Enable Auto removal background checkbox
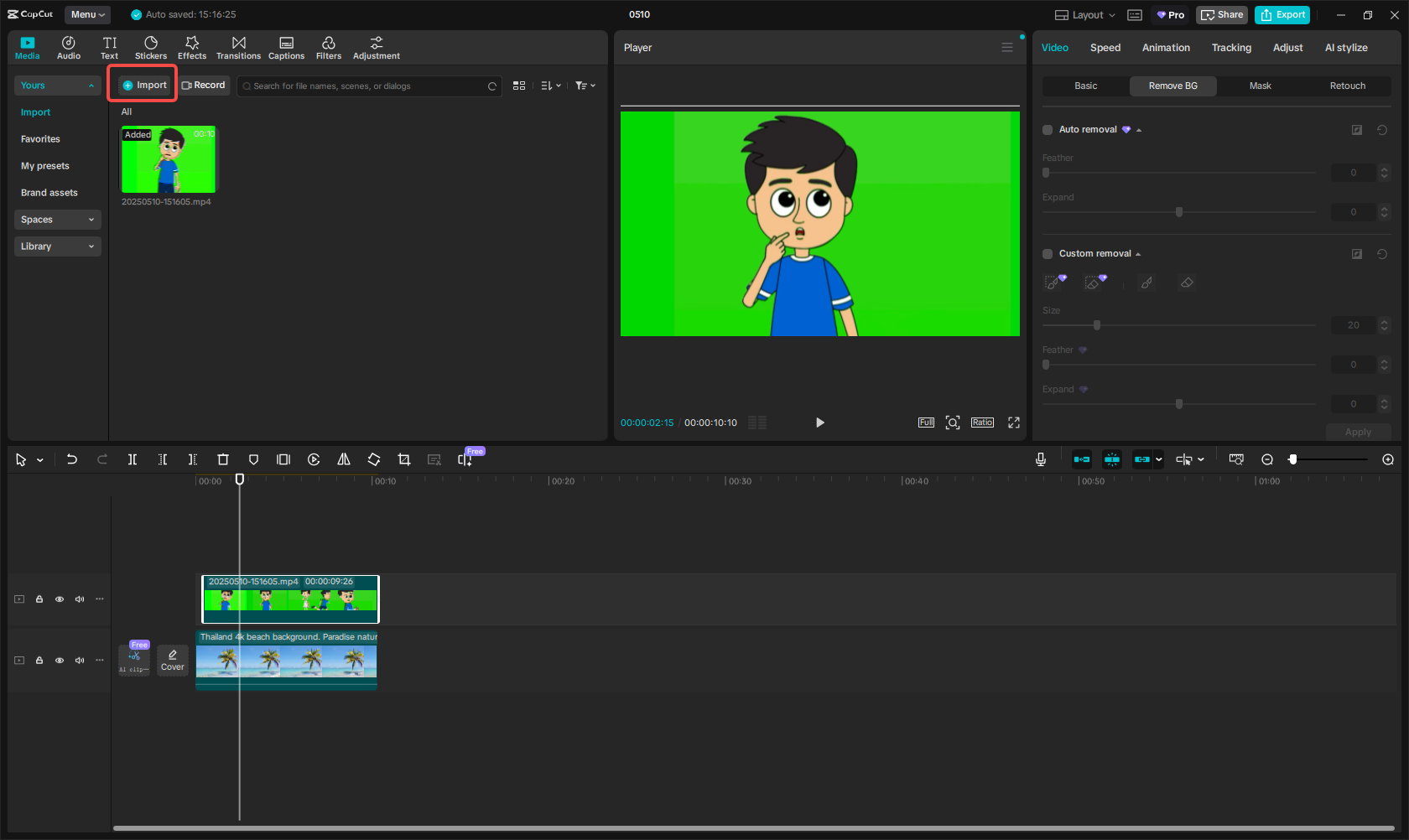Image resolution: width=1409 pixels, height=840 pixels. point(1047,129)
